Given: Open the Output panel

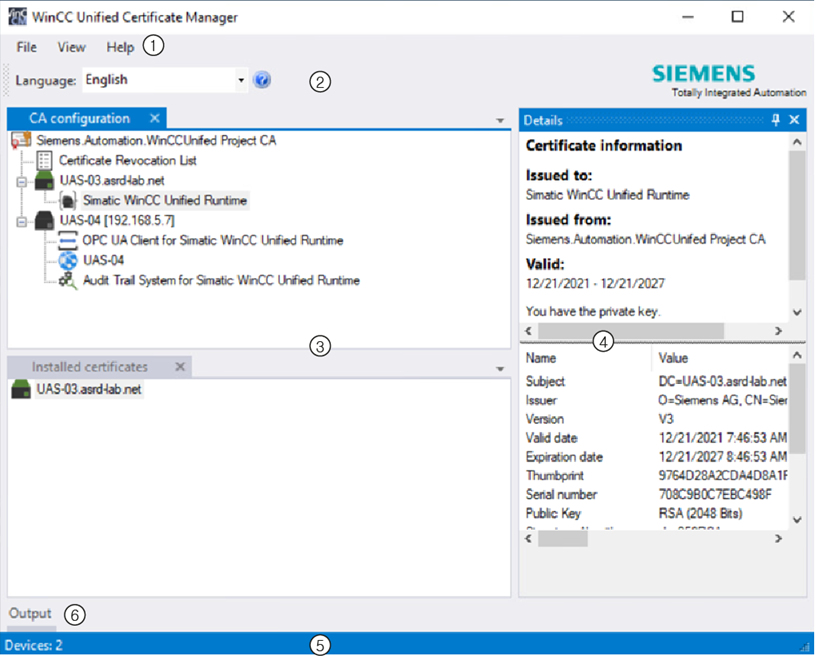Looking at the screenshot, I should pyautogui.click(x=30, y=613).
